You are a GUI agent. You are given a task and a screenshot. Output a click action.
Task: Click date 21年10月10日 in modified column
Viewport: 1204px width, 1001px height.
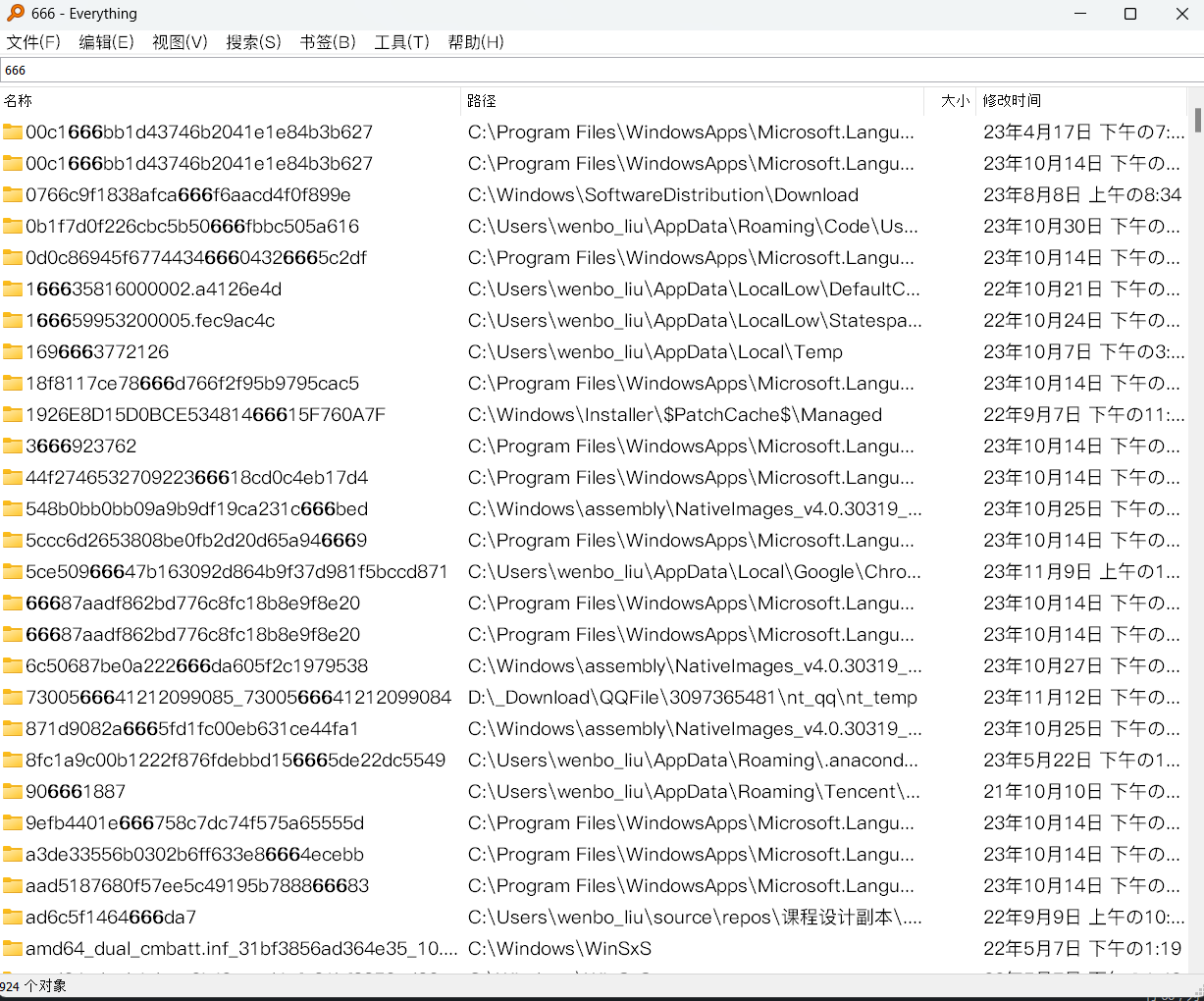click(x=1082, y=792)
